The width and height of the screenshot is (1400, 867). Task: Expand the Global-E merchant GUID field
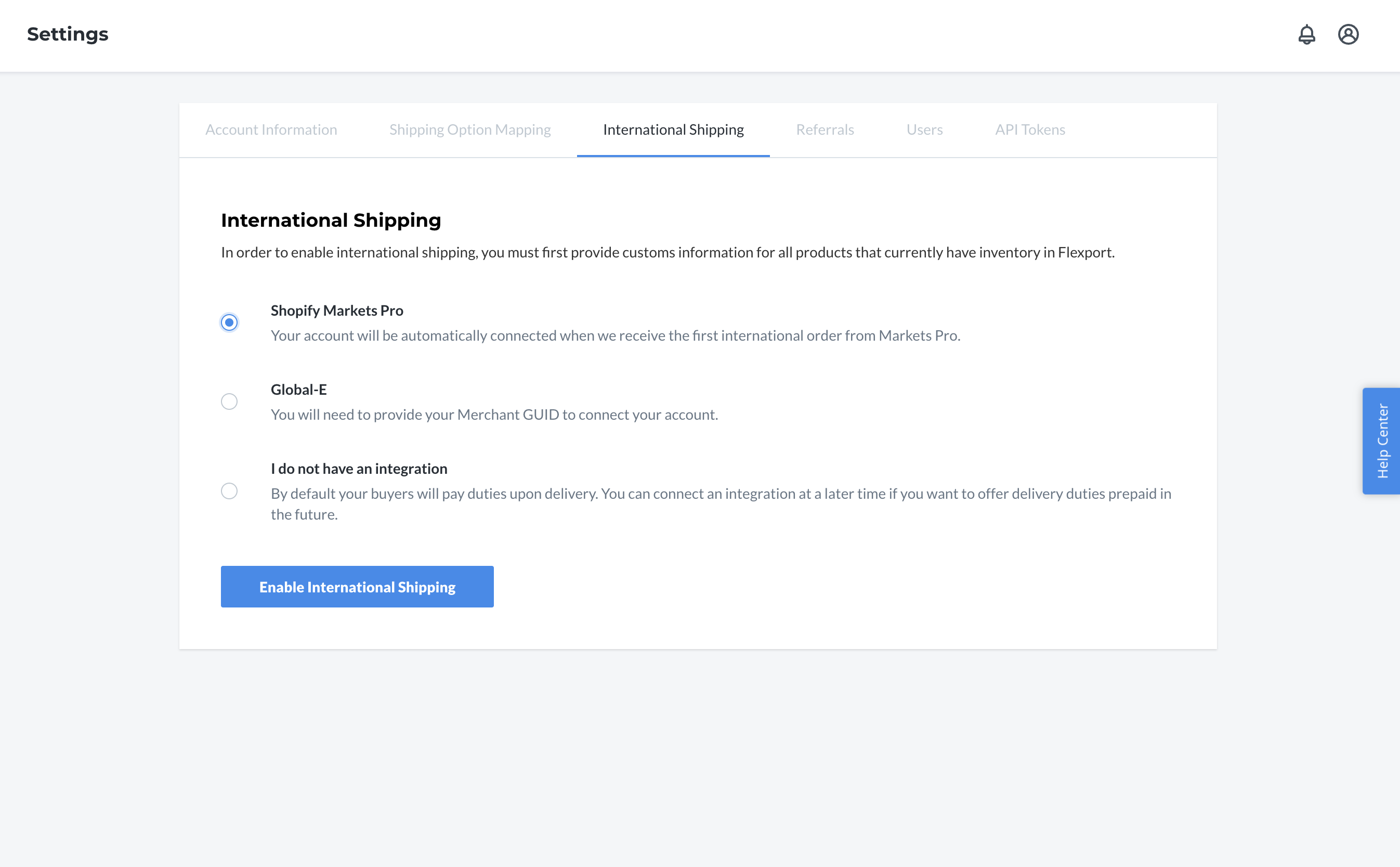click(230, 401)
